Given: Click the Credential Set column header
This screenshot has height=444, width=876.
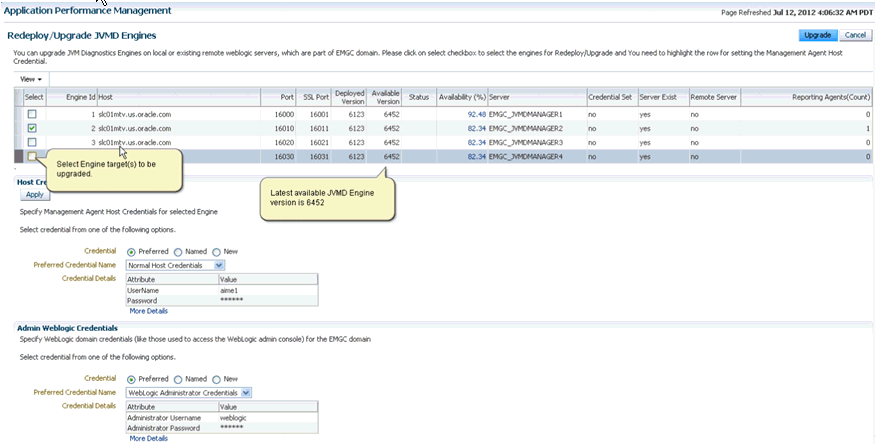Looking at the screenshot, I should [610, 97].
